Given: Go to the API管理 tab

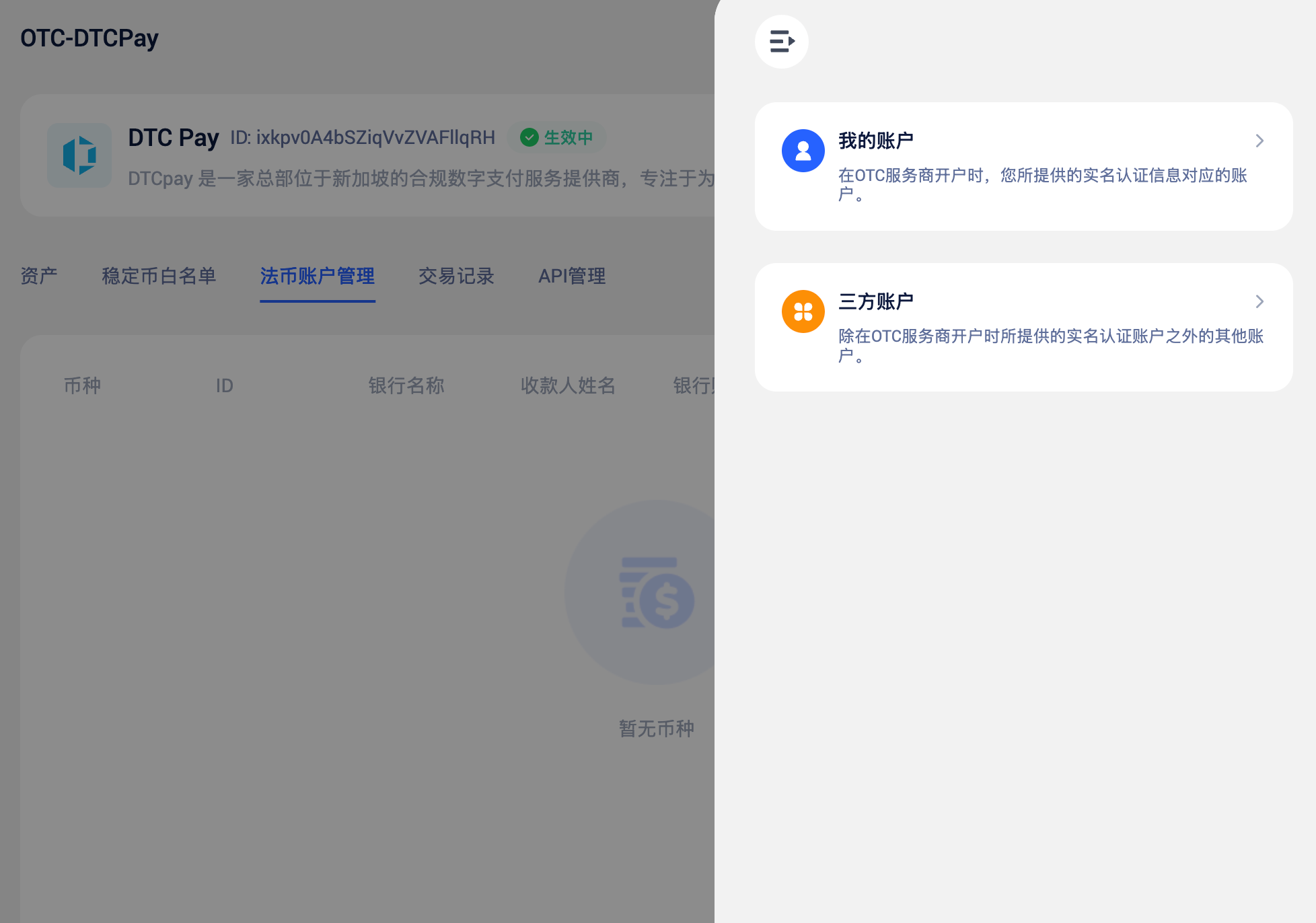Looking at the screenshot, I should 572,276.
